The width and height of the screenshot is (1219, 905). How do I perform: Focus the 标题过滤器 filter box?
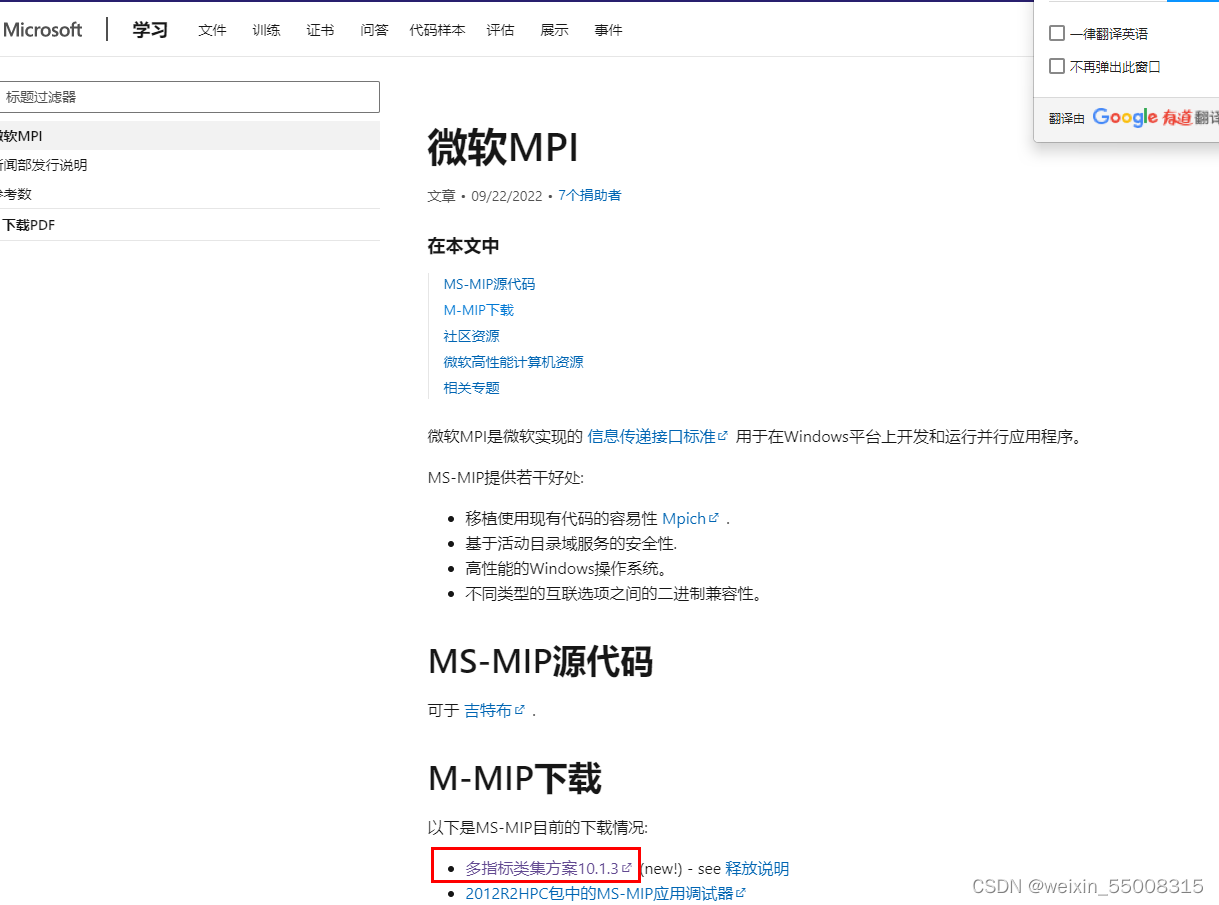188,97
